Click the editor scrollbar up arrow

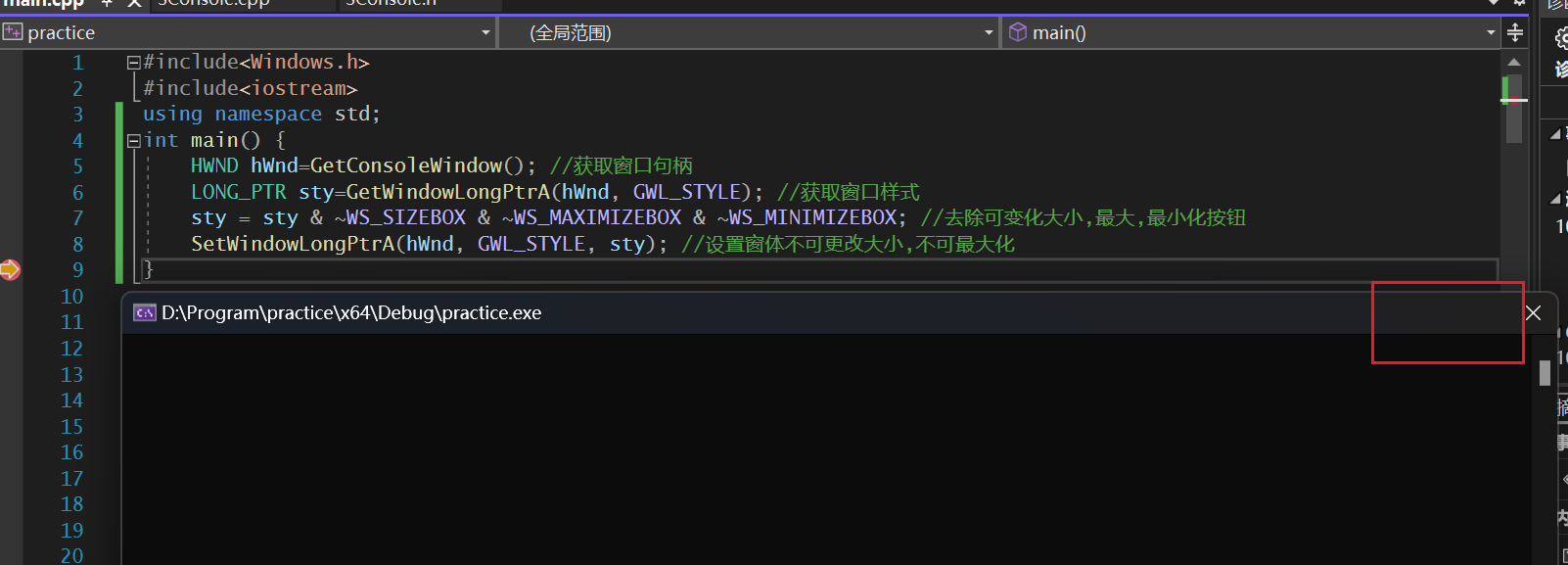[1514, 62]
